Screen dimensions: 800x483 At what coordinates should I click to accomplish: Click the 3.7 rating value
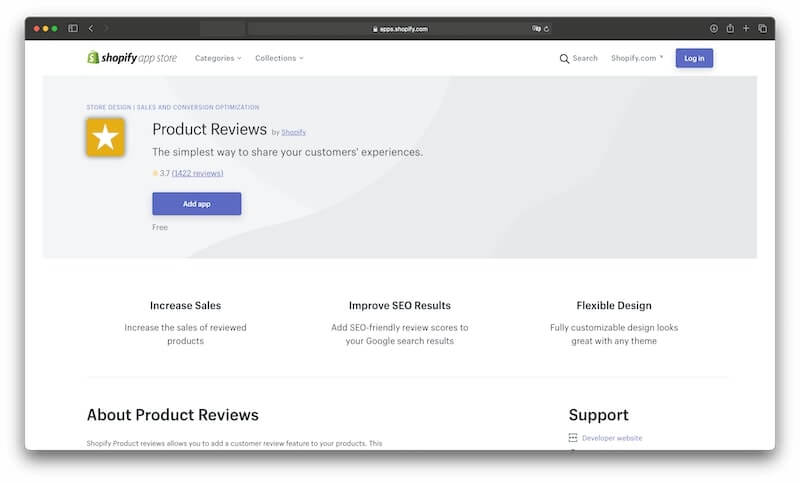tap(164, 173)
